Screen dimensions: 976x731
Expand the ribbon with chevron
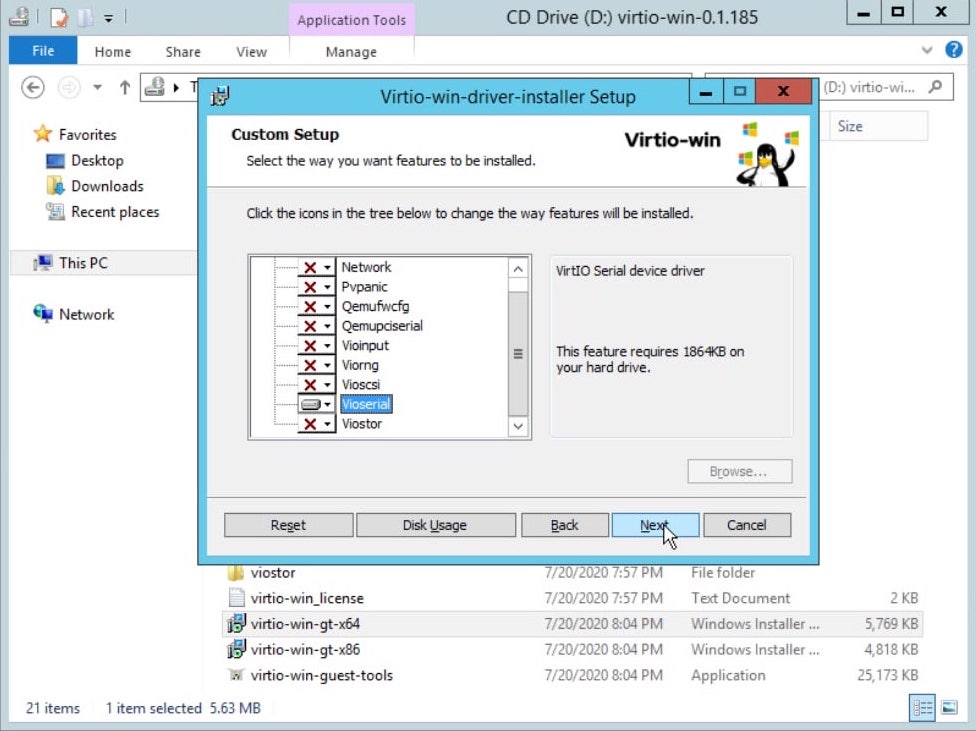tap(927, 50)
